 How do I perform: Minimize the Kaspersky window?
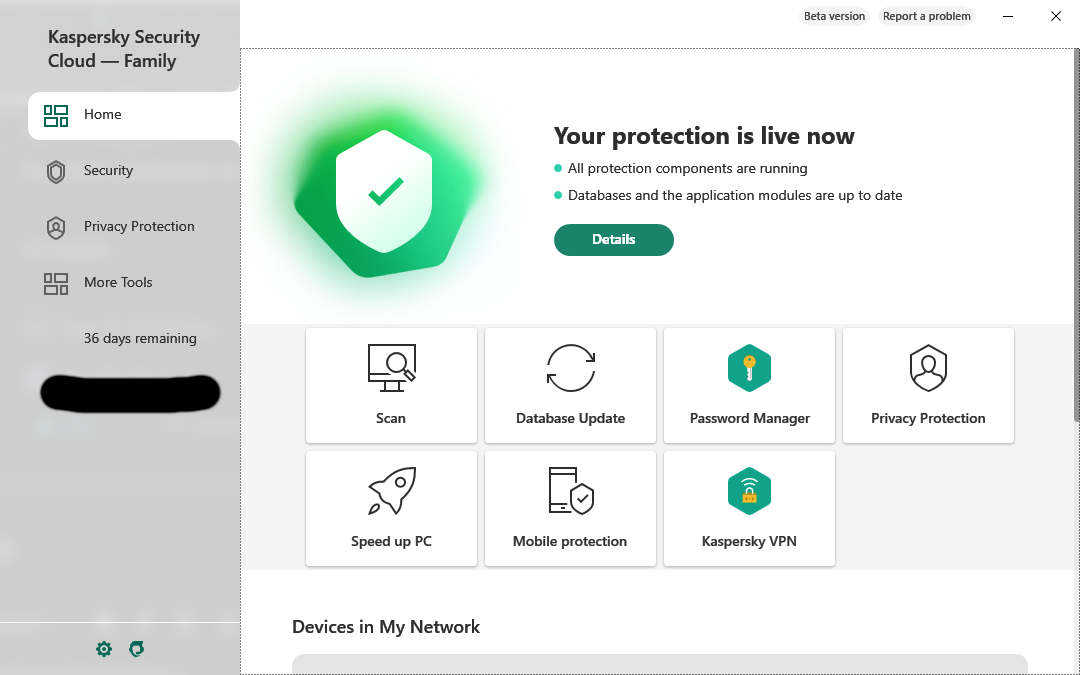(1008, 16)
